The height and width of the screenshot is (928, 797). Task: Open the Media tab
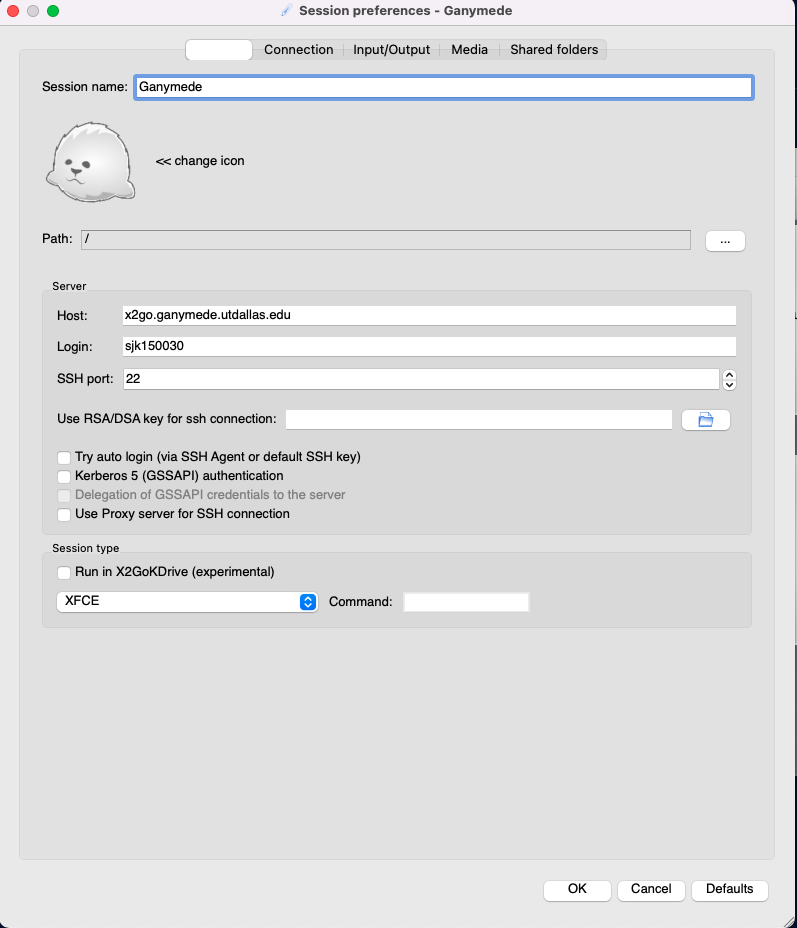469,50
